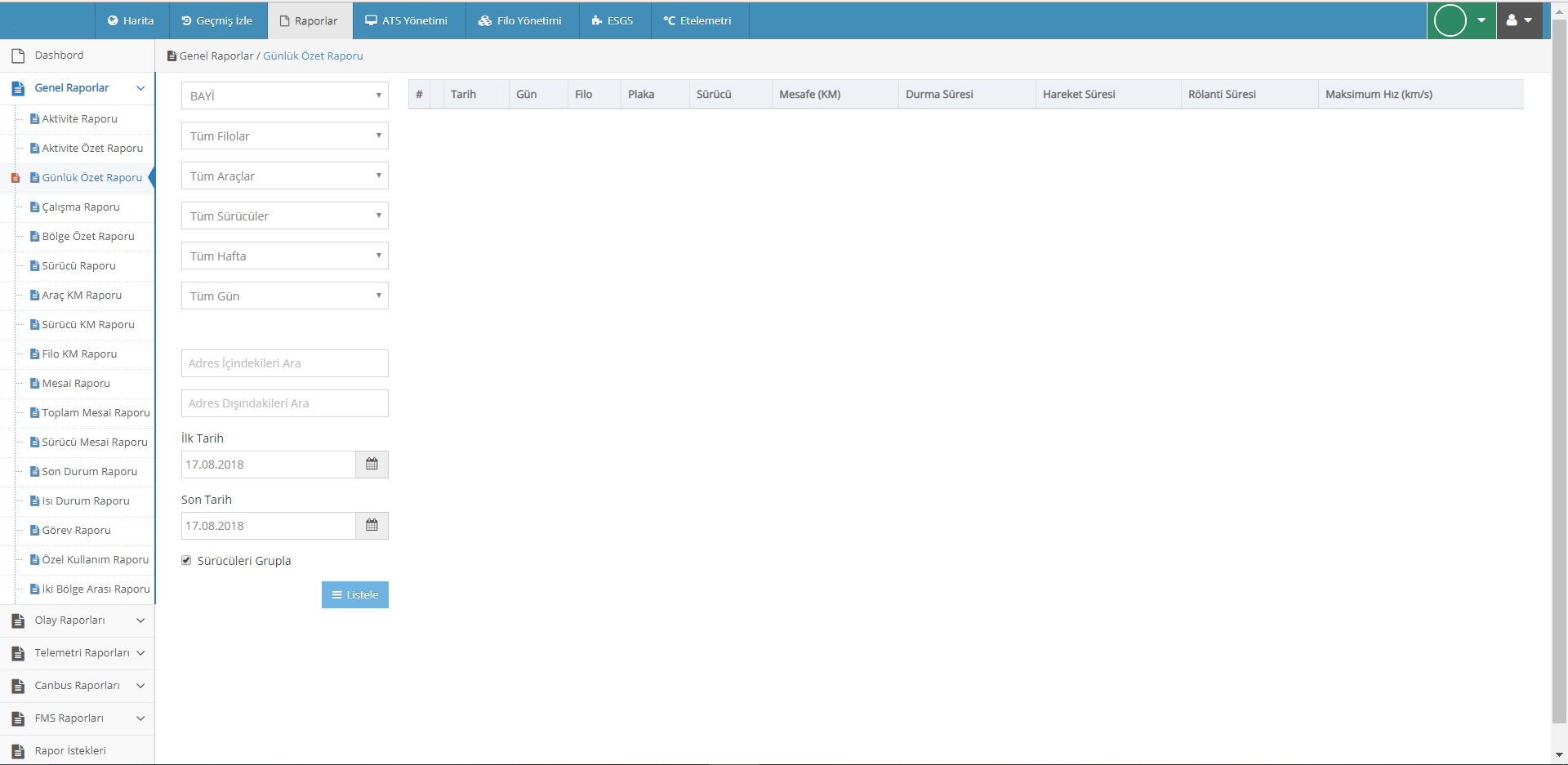Image resolution: width=1568 pixels, height=765 pixels.
Task: Click the Toplam Mesai Raporu document icon
Action: pyautogui.click(x=34, y=412)
